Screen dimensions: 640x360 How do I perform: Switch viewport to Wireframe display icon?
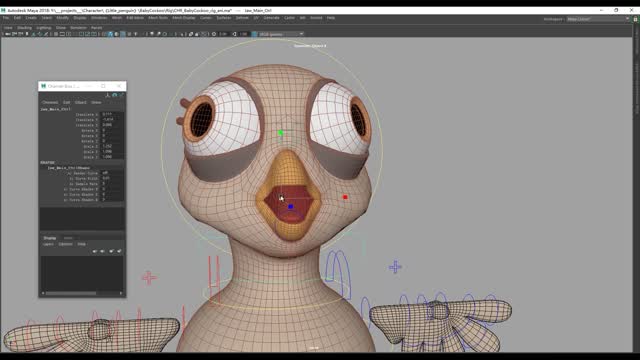coord(104,34)
